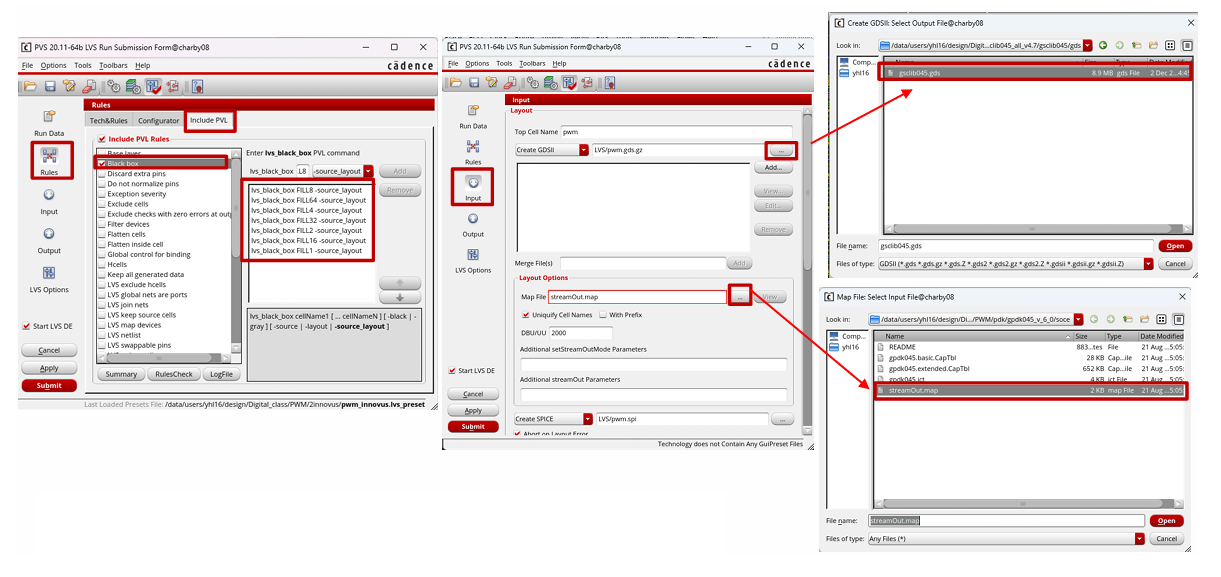The width and height of the screenshot is (1221, 577).
Task: Toggle Include PVL Rules checkbox
Action: [x=101, y=139]
